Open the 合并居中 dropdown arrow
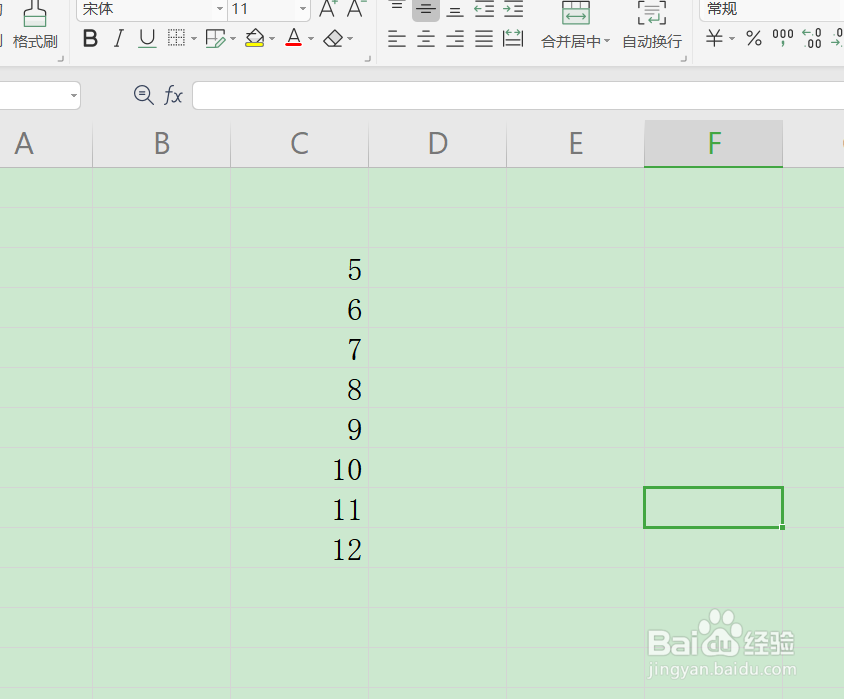Image resolution: width=844 pixels, height=699 pixels. click(x=607, y=41)
